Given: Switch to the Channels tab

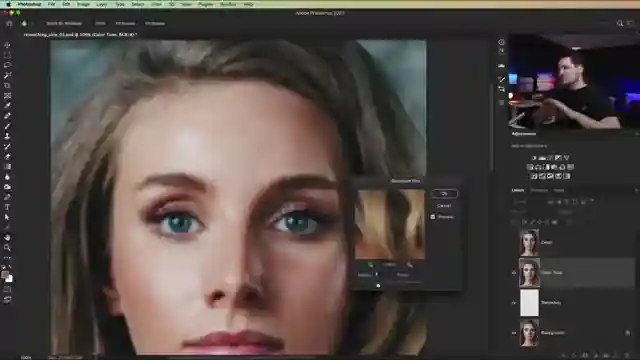Looking at the screenshot, I should pos(539,190).
